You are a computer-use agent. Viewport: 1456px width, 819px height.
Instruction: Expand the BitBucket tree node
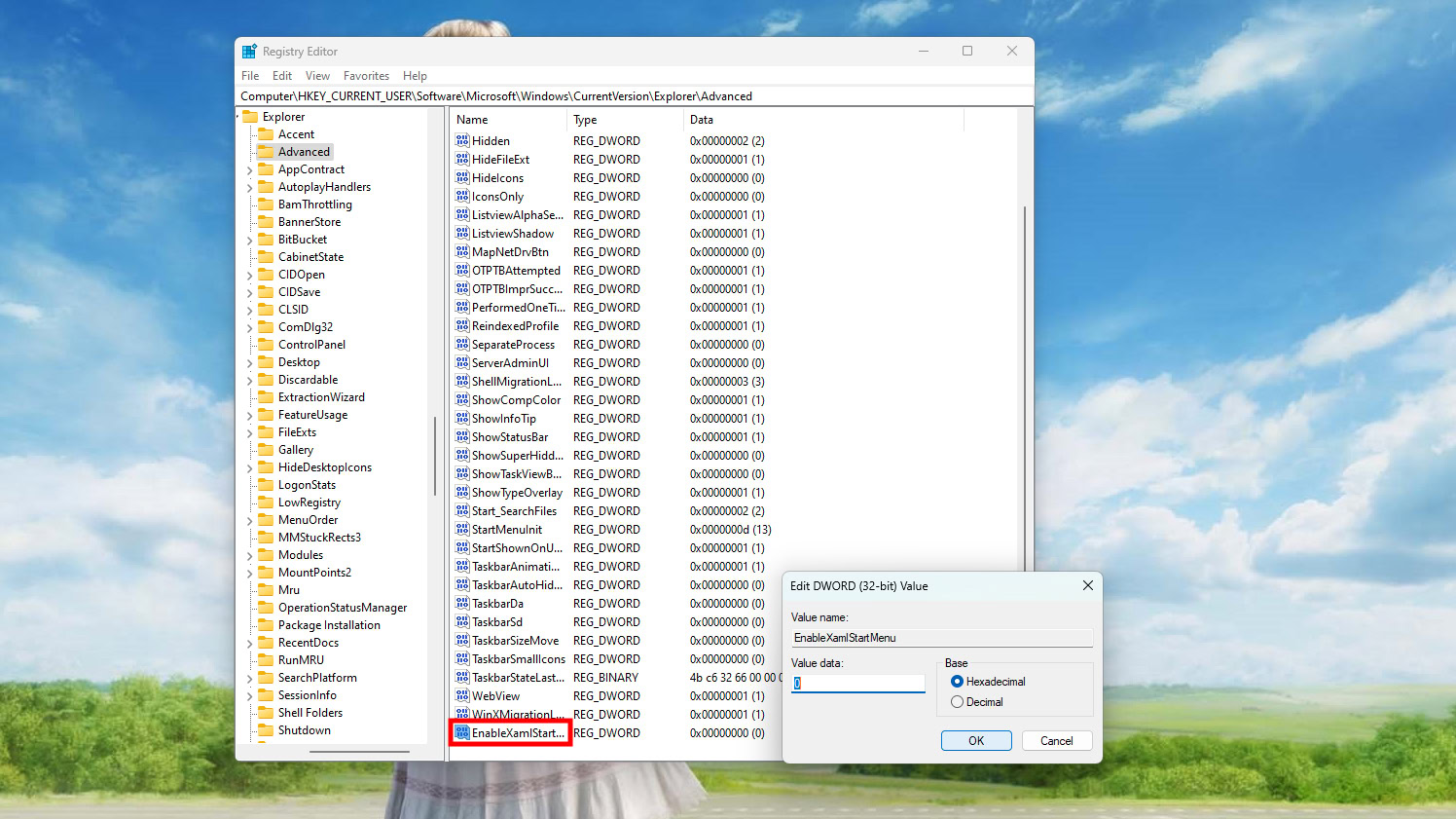(x=250, y=241)
